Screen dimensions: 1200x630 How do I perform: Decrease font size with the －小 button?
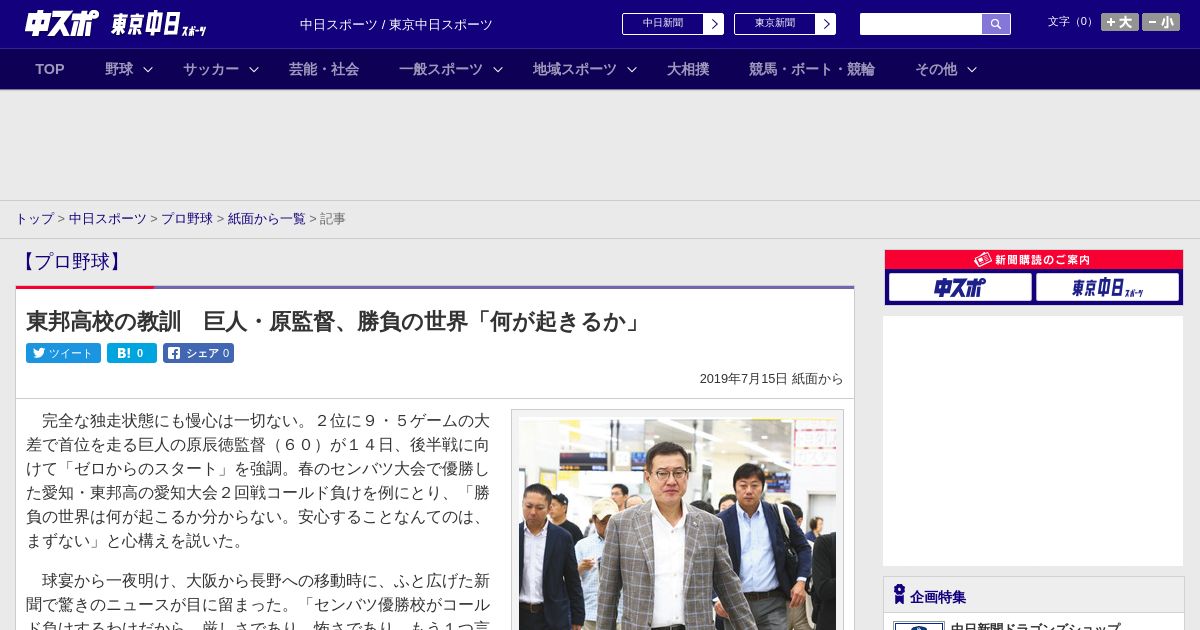click(x=1161, y=22)
